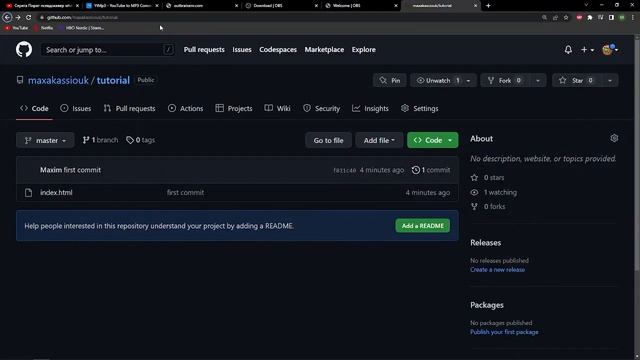Click the index.html file icon

(x=28, y=192)
